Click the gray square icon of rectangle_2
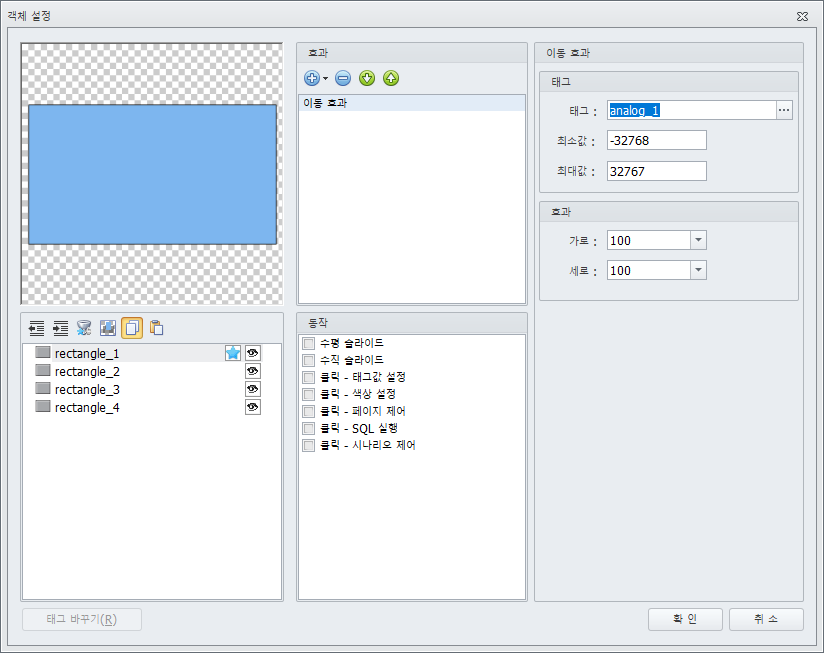 43,370
